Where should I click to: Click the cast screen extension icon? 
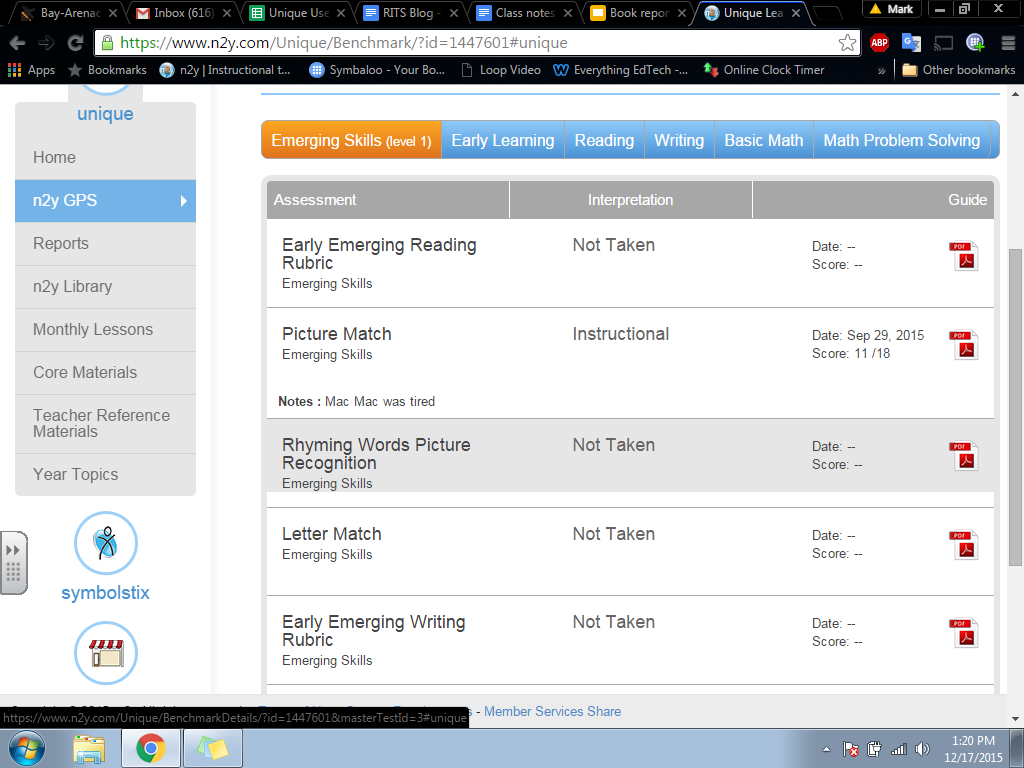click(943, 43)
